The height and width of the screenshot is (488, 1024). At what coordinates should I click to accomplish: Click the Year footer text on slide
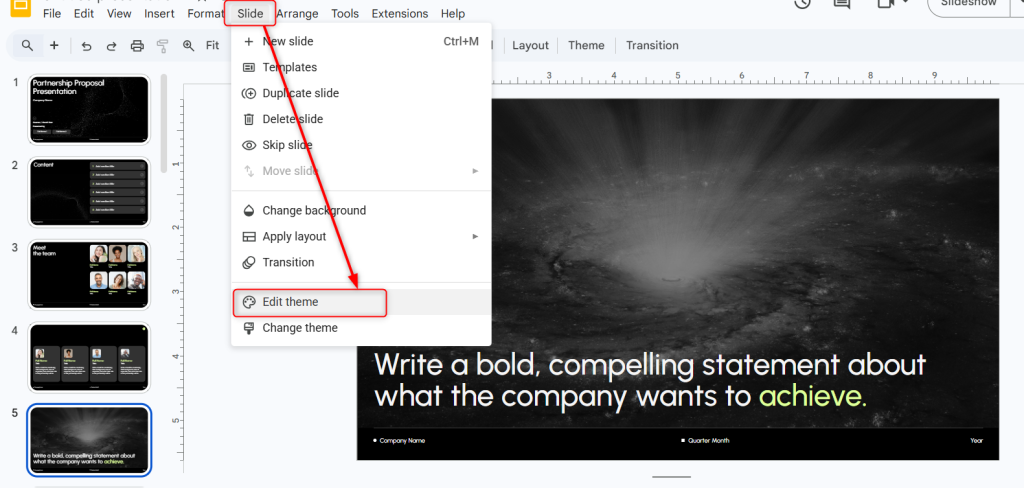pyautogui.click(x=976, y=441)
